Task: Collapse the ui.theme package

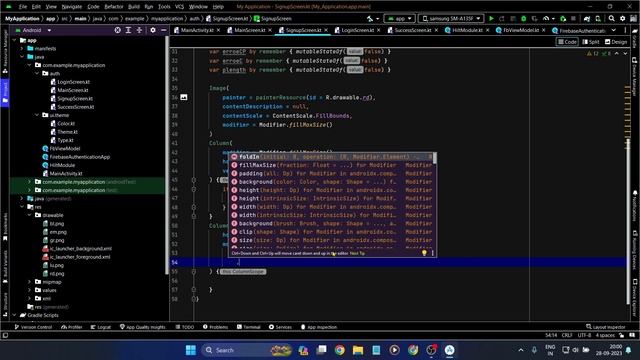Action: point(37,115)
